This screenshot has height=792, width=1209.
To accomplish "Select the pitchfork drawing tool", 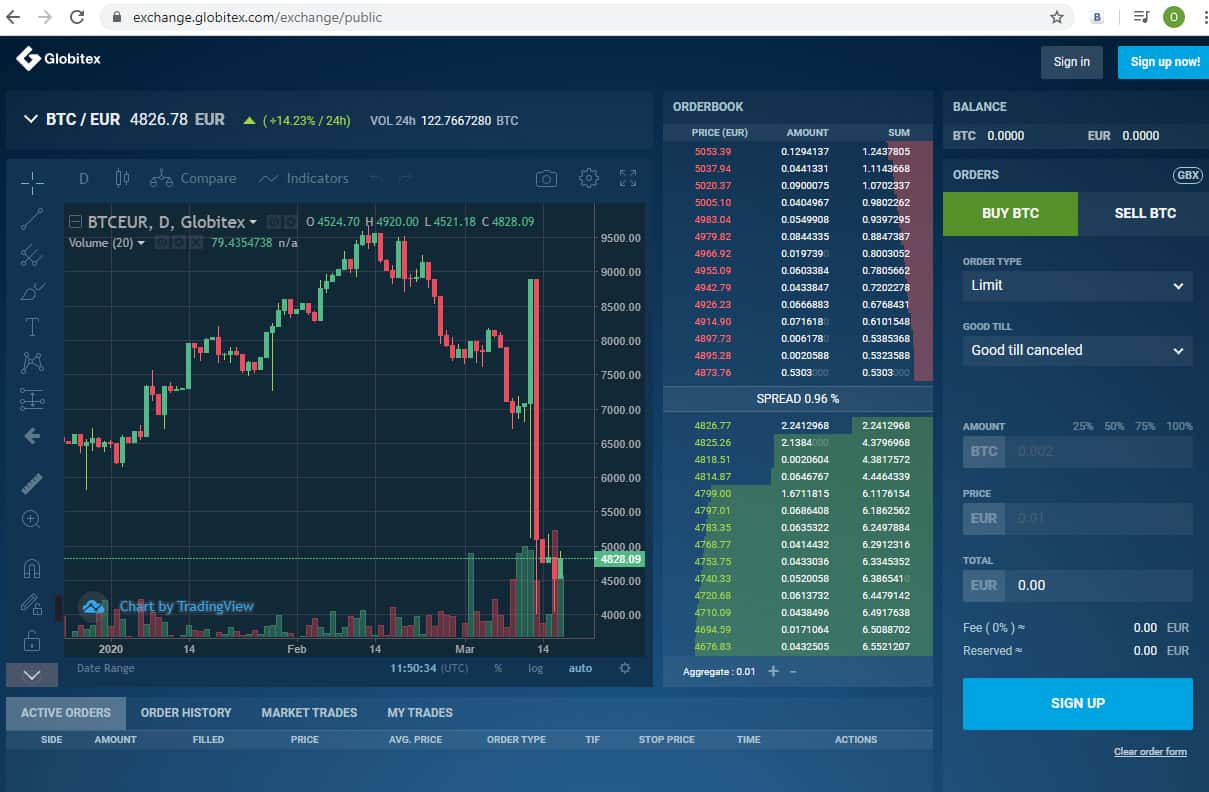I will point(32,255).
